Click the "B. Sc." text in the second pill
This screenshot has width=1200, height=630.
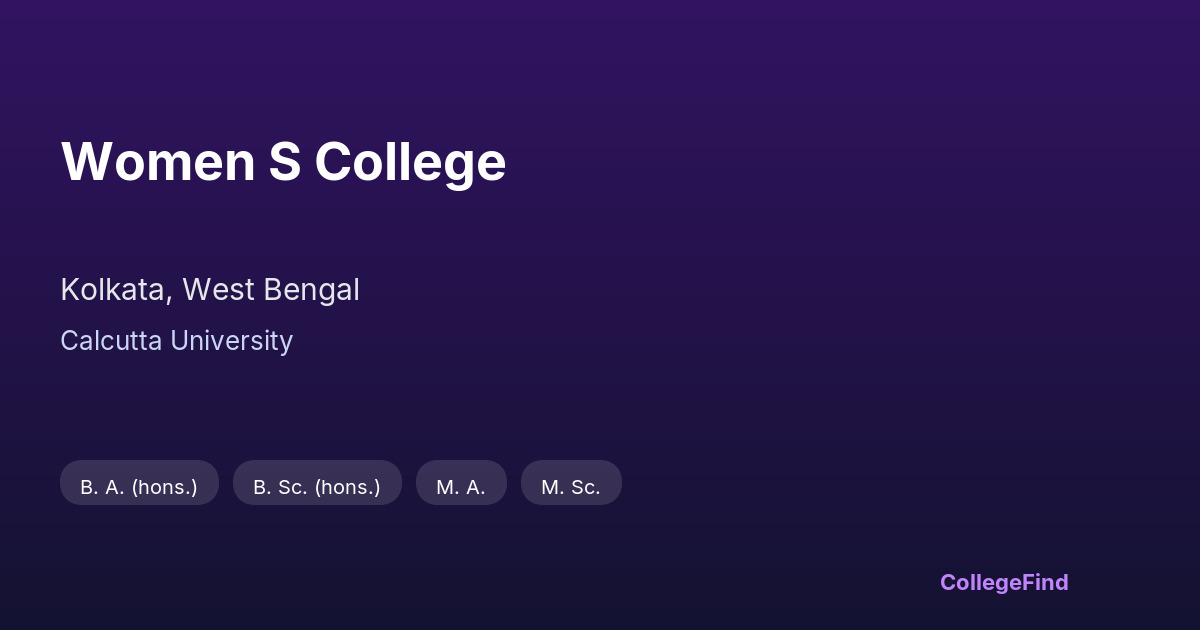[280, 487]
